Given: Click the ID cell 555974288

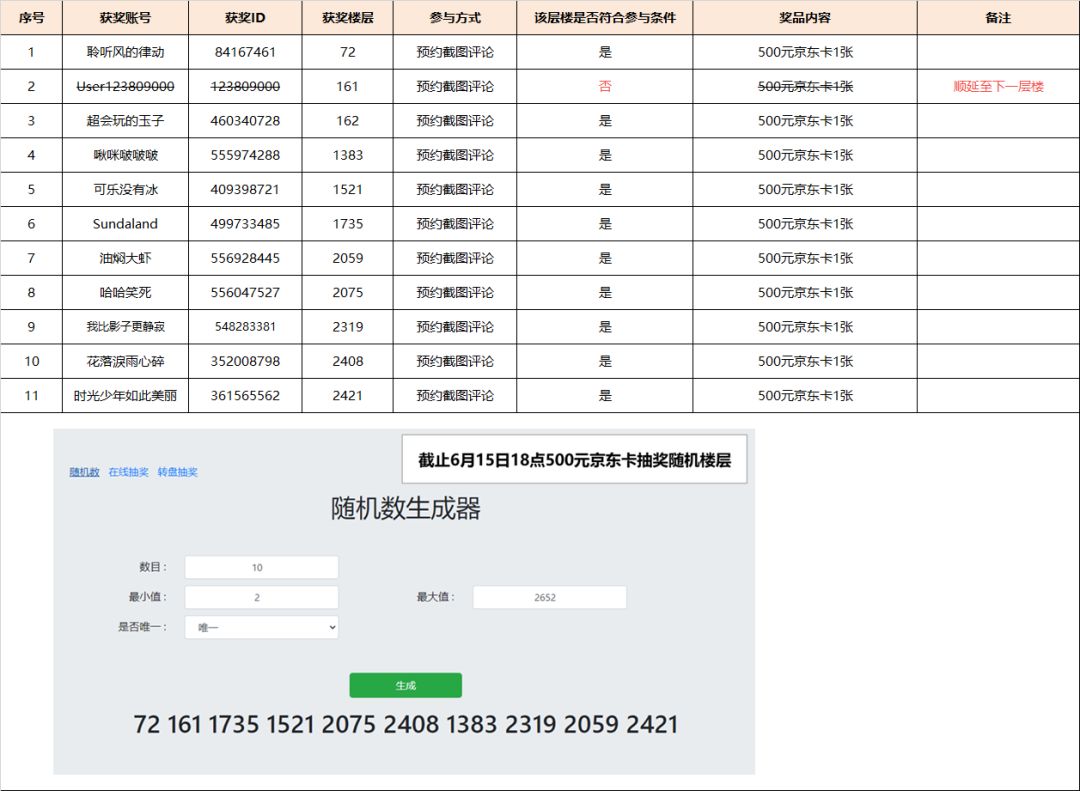Looking at the screenshot, I should (245, 155).
